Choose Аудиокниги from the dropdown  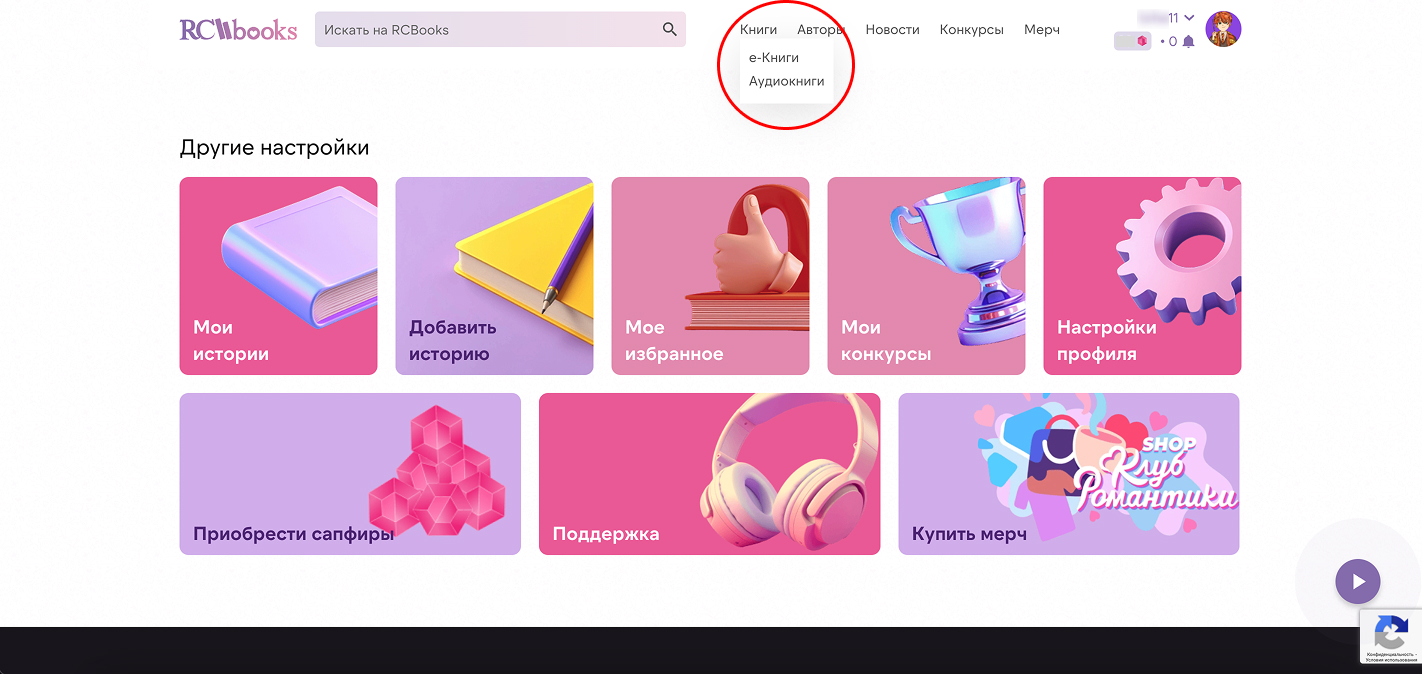coord(786,81)
